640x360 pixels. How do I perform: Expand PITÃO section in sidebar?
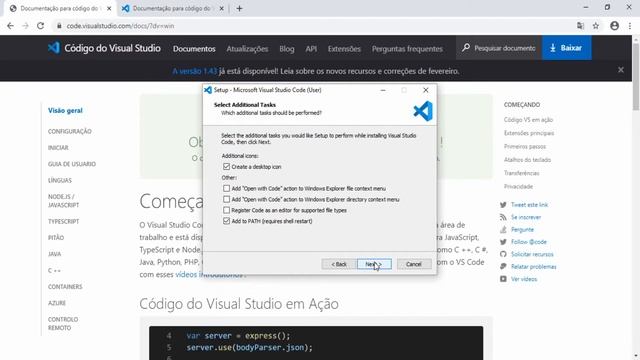[56, 238]
